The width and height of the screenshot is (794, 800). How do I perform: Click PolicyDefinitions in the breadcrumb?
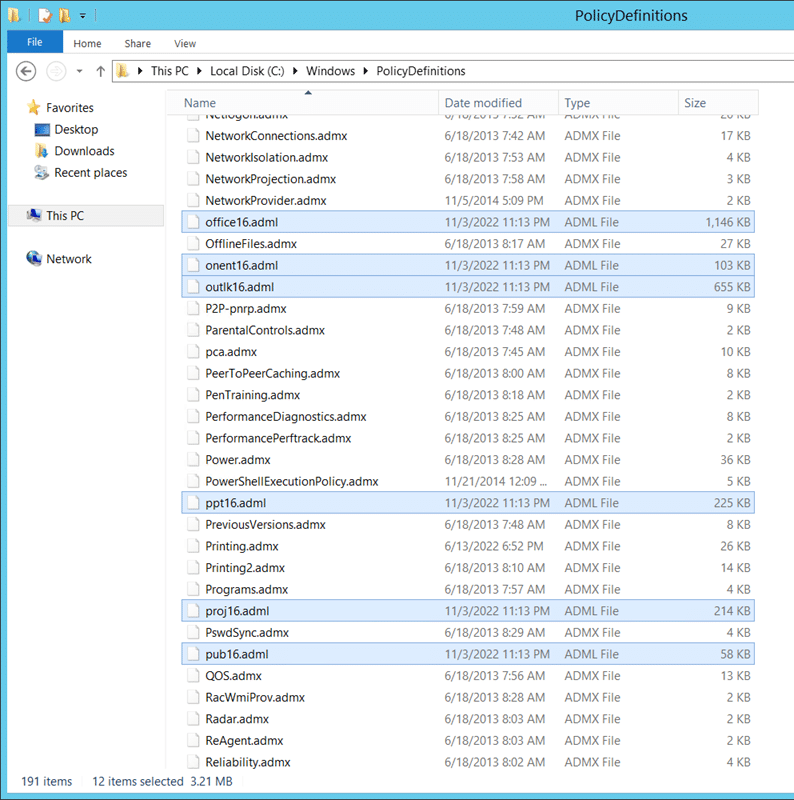click(x=421, y=71)
